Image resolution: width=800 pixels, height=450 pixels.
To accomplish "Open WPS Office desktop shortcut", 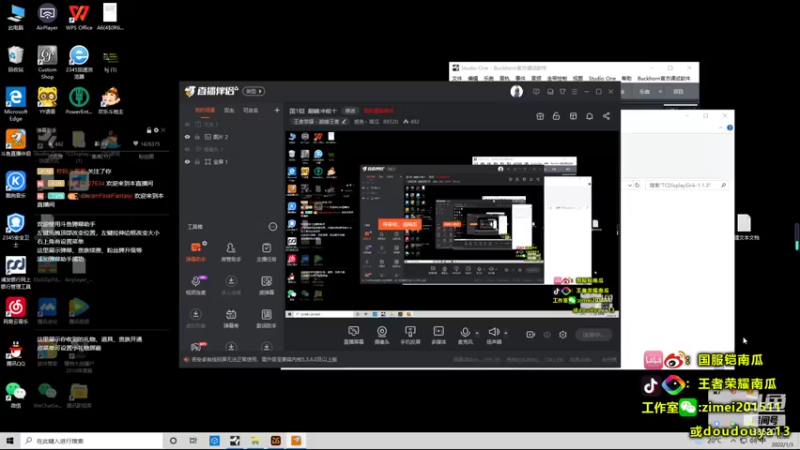I will (79, 17).
